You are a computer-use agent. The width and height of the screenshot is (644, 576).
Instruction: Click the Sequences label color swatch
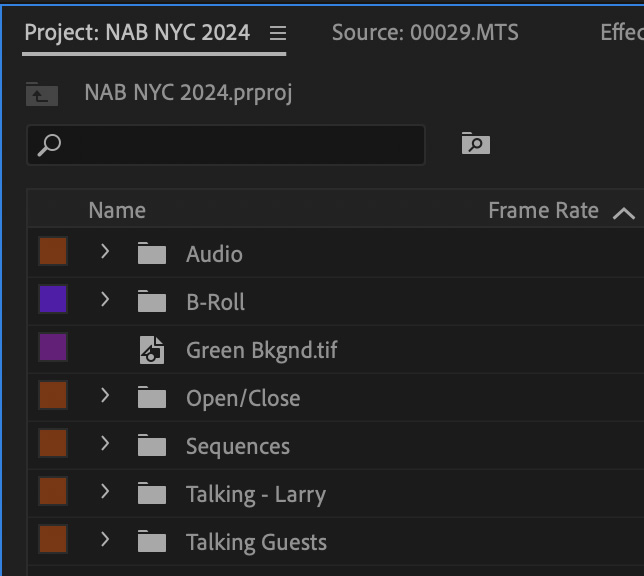point(53,443)
